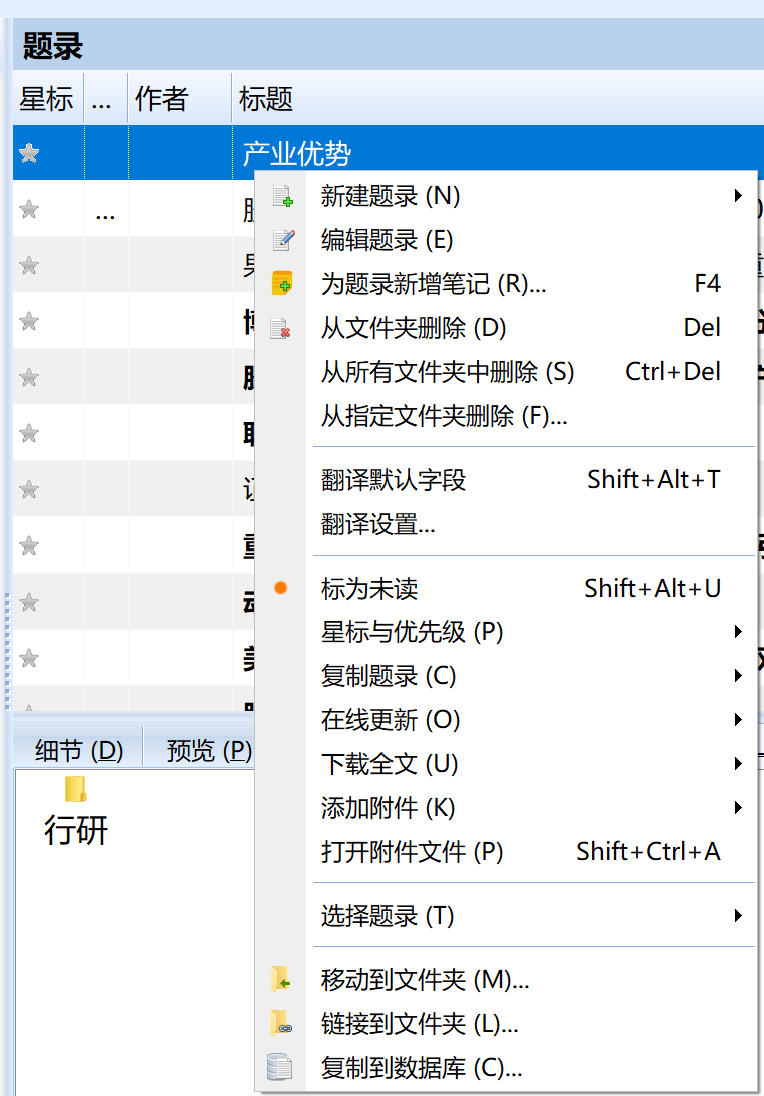Expand the 选择题录 submenu arrow

coord(740,916)
